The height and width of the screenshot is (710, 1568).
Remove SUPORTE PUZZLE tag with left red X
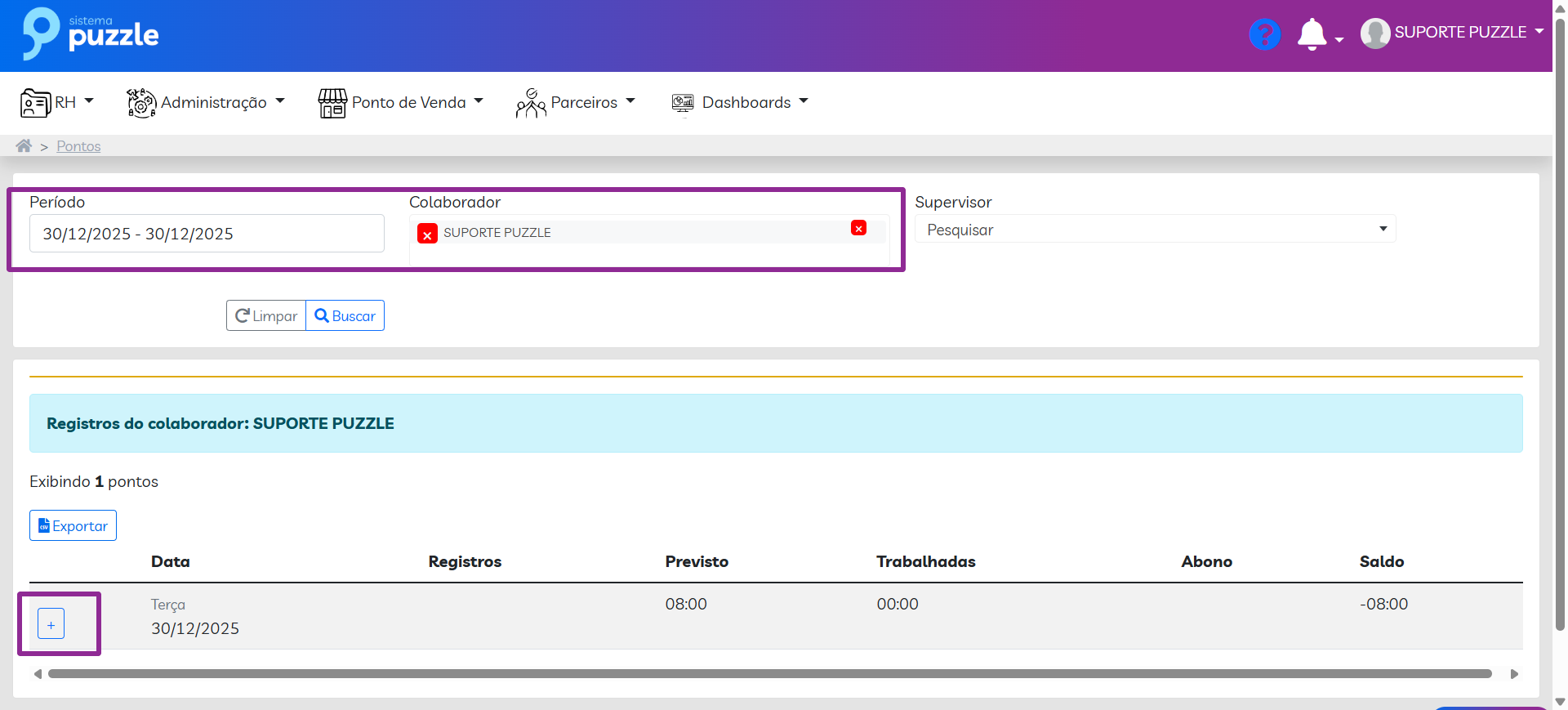[x=427, y=234]
